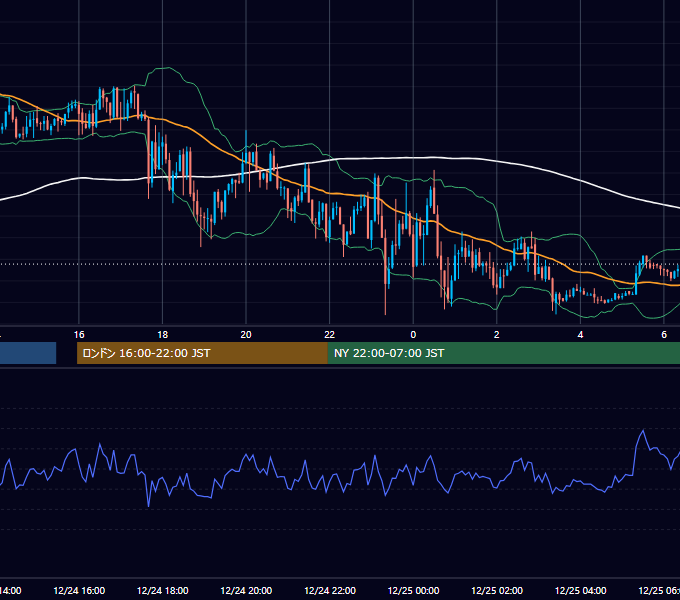
Task: Click the 18 hour label on price chart
Action: pyautogui.click(x=162, y=335)
